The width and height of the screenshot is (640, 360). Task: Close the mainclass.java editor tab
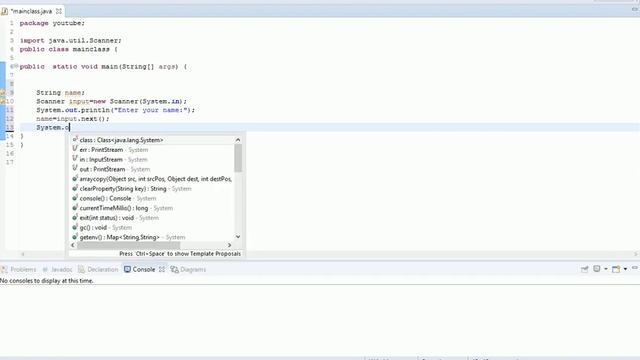(x=59, y=11)
